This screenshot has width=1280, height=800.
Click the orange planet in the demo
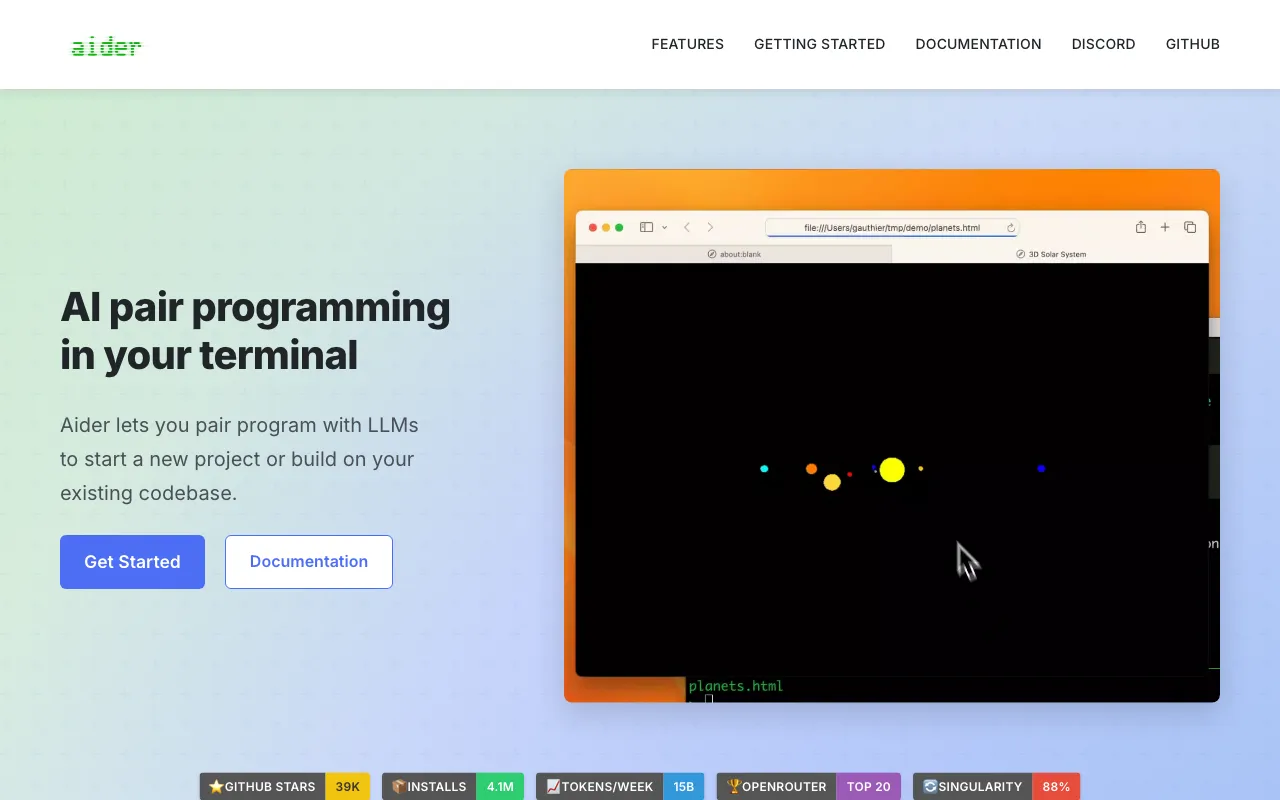(811, 468)
